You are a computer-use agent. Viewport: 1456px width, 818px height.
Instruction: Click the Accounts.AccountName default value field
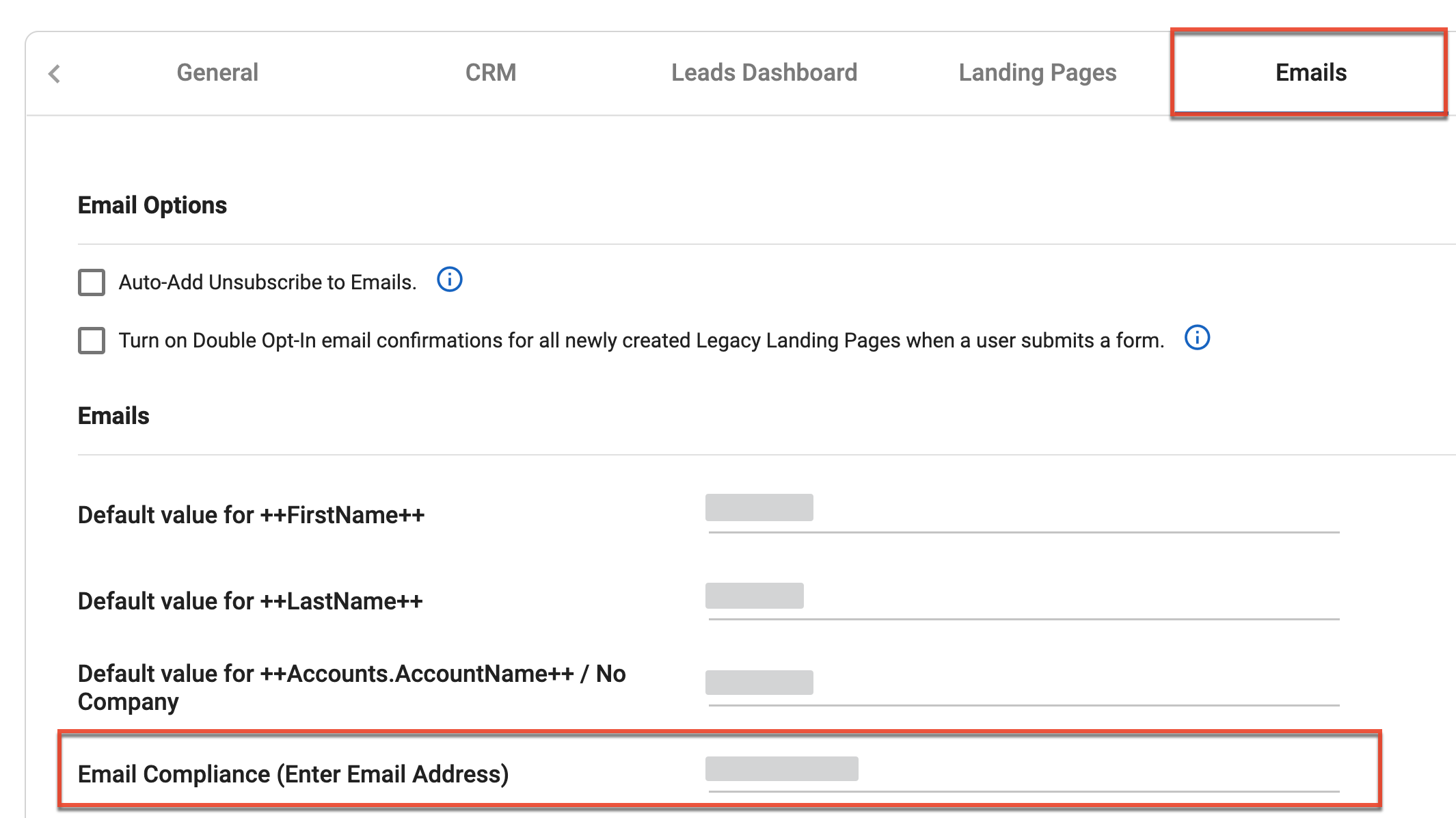click(x=957, y=683)
